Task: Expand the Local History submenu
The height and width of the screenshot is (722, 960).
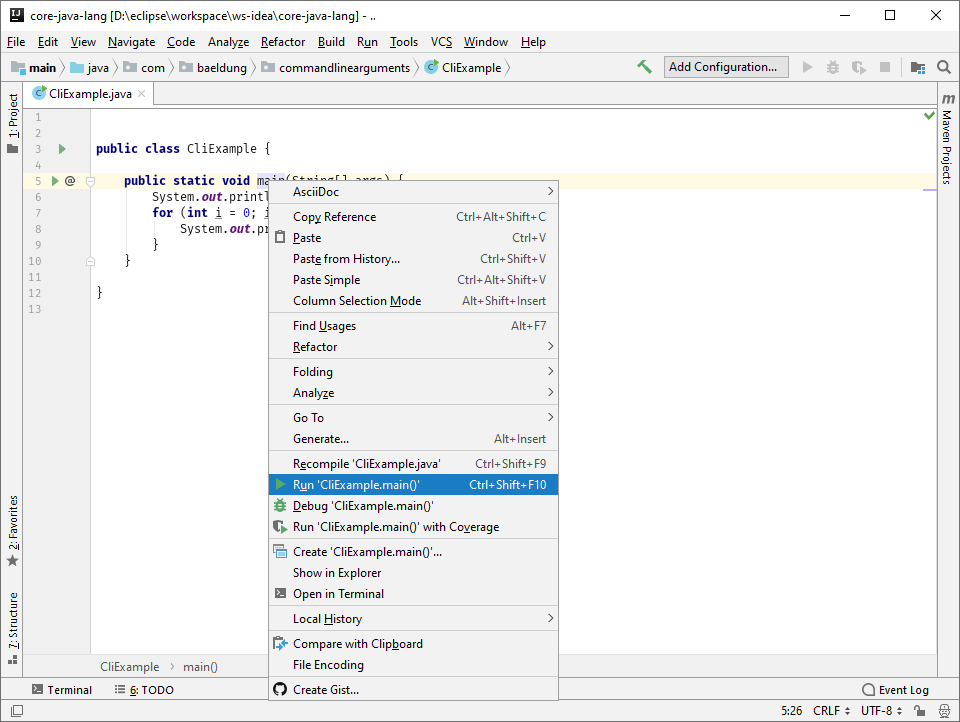Action: [x=414, y=619]
